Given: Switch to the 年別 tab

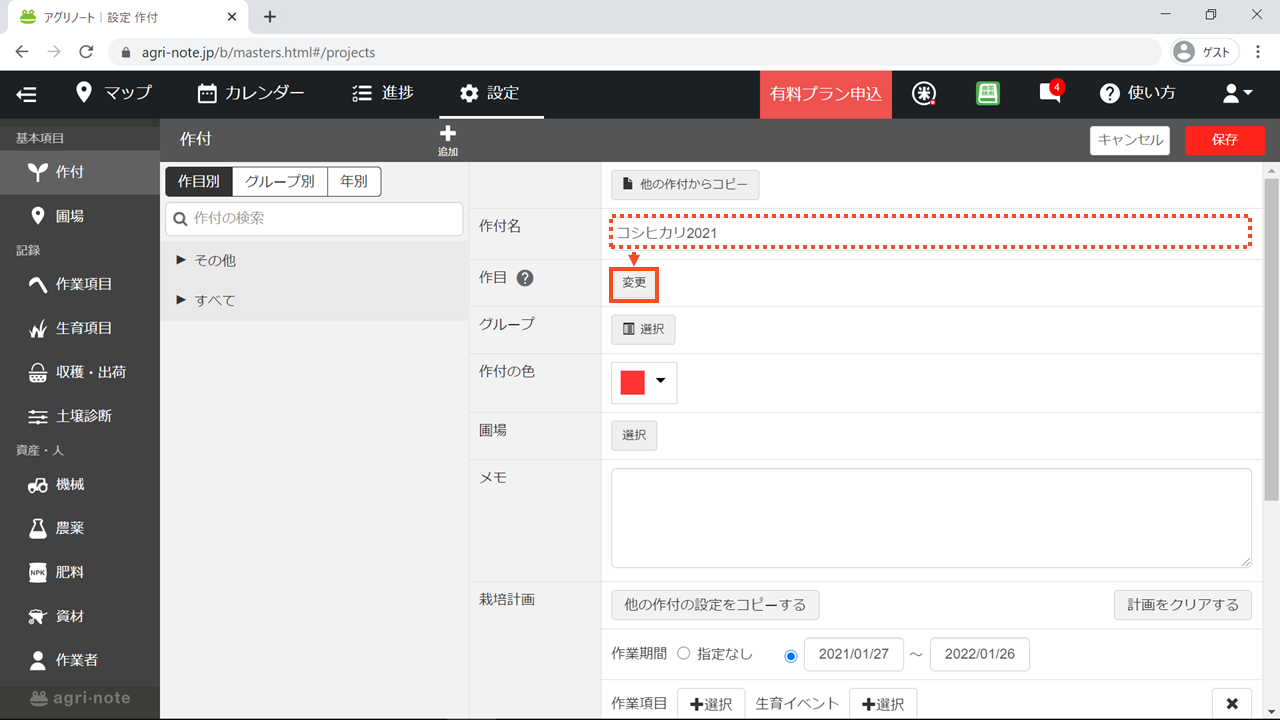Looking at the screenshot, I should coord(354,181).
